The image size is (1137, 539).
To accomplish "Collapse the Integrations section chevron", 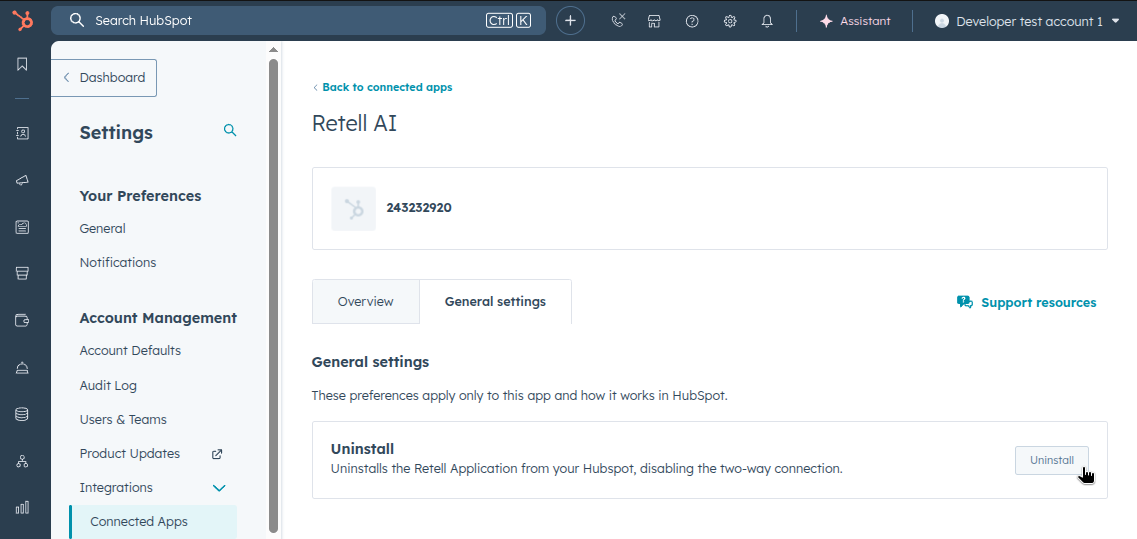I will [219, 488].
